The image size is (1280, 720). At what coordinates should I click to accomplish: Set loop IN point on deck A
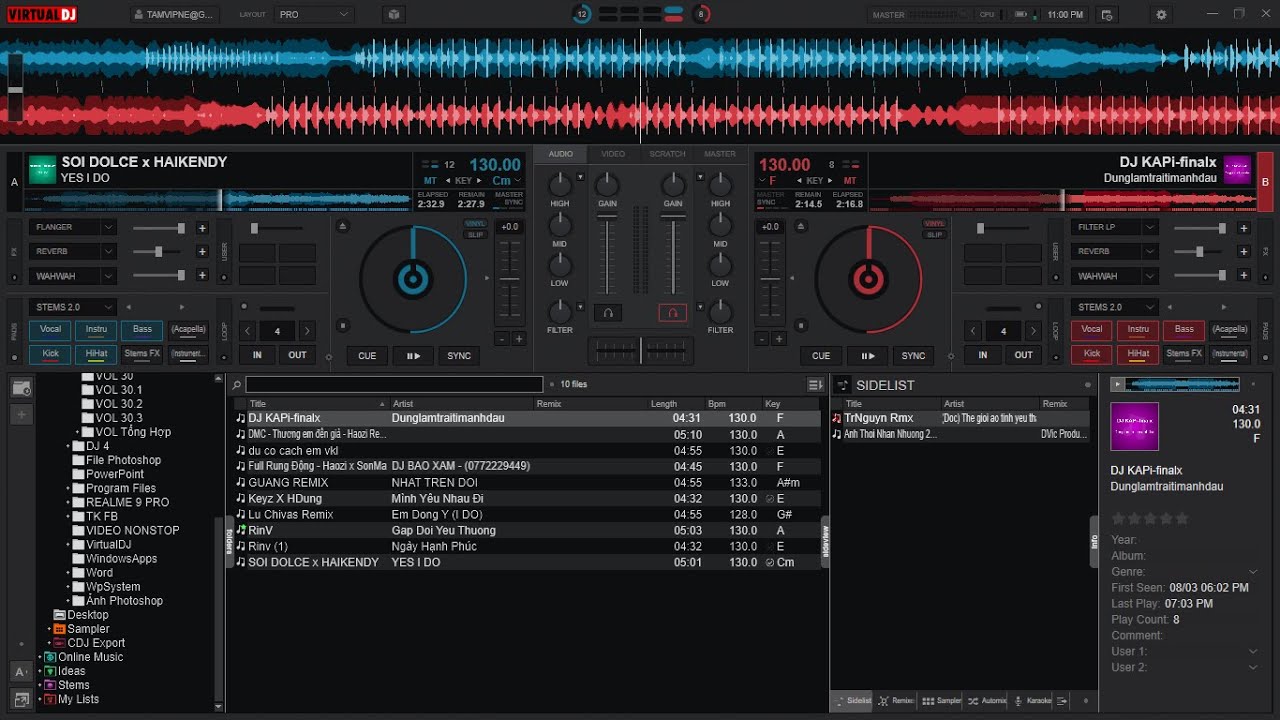point(257,354)
